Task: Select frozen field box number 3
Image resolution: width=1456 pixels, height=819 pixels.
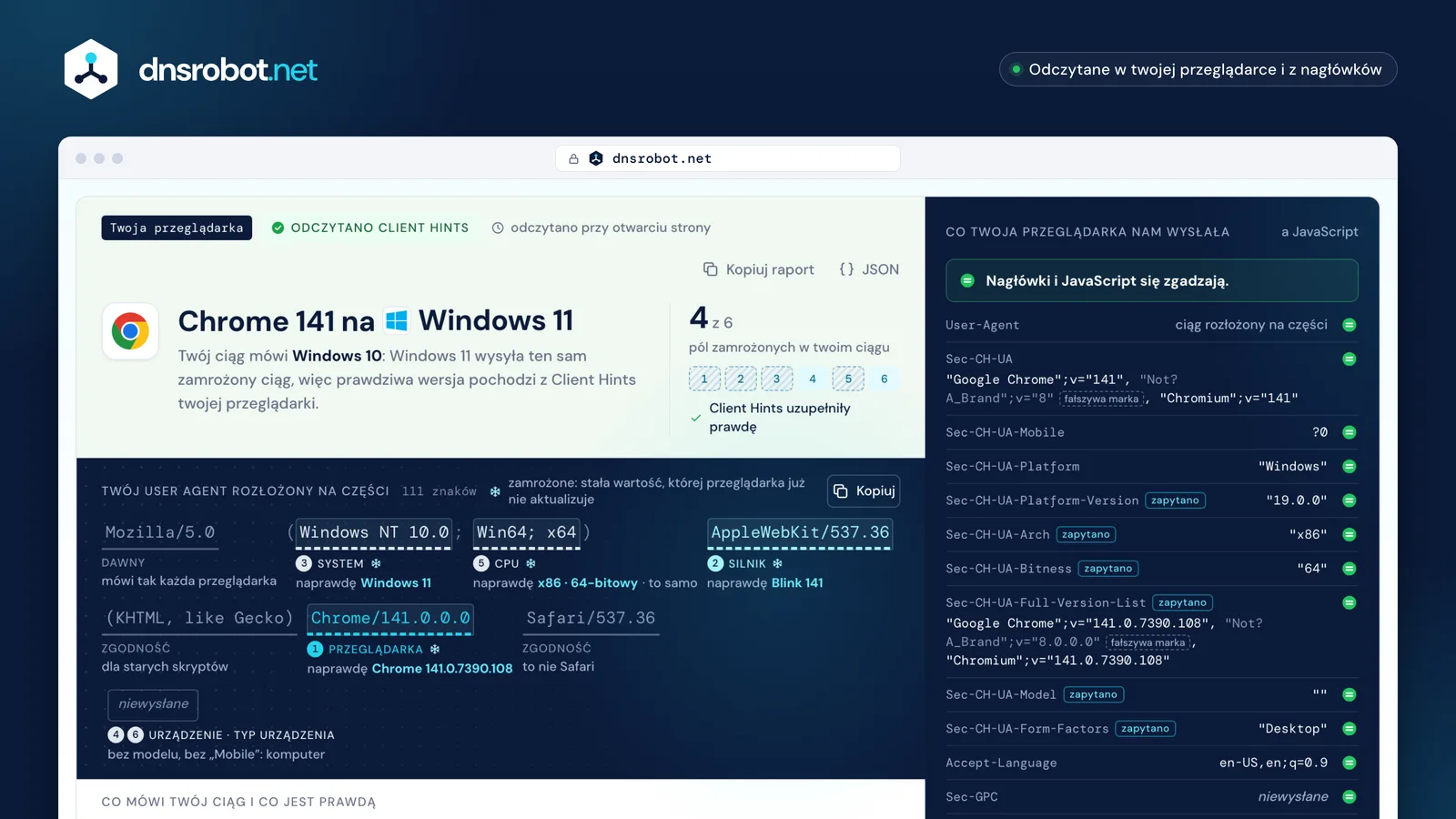Action: (776, 379)
